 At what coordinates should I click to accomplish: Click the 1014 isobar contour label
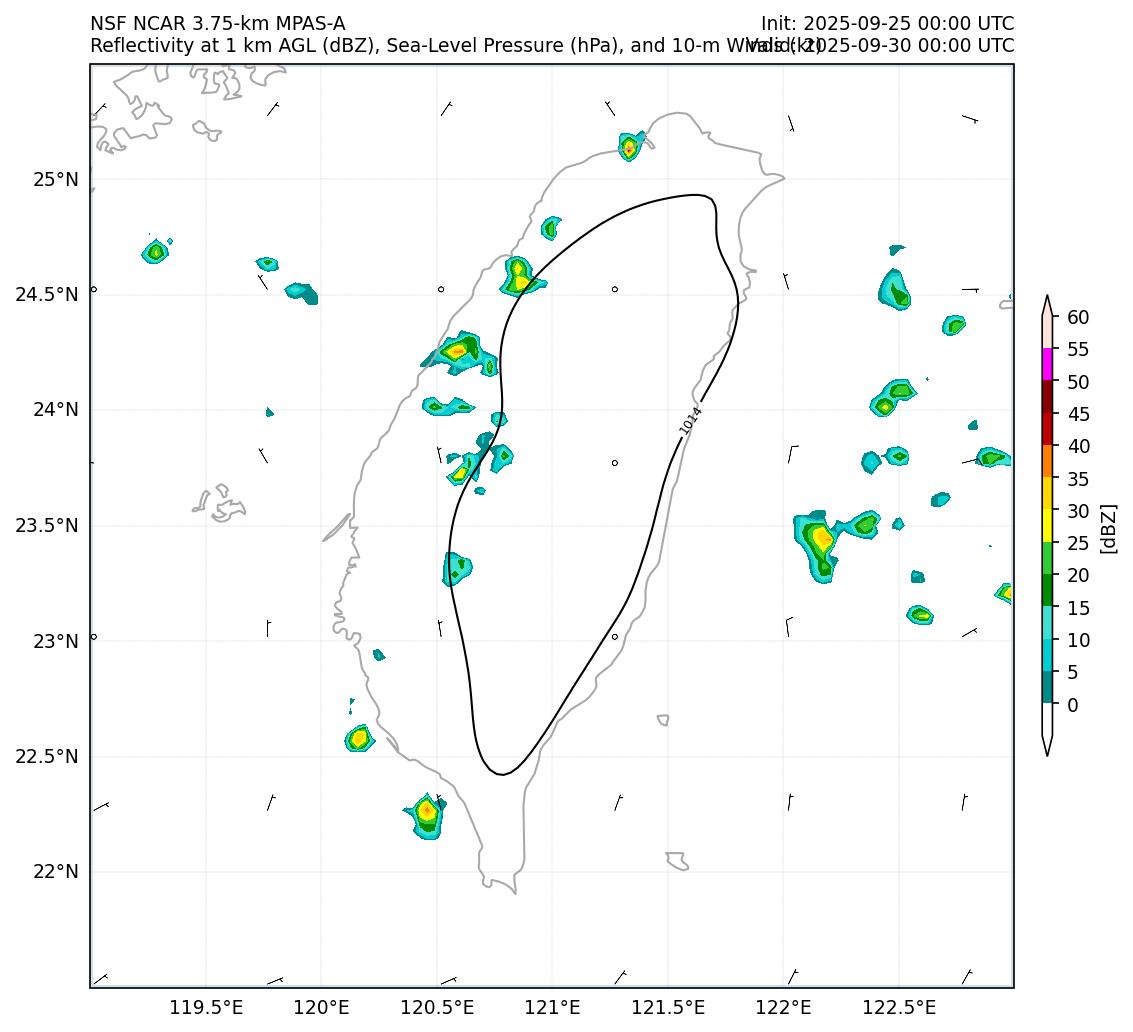coord(691,420)
